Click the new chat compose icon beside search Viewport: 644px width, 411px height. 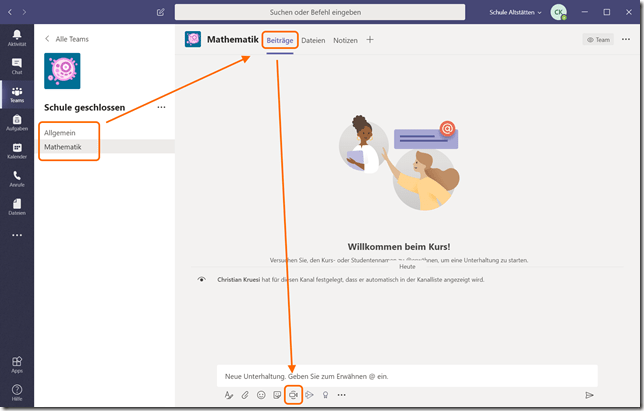click(161, 12)
